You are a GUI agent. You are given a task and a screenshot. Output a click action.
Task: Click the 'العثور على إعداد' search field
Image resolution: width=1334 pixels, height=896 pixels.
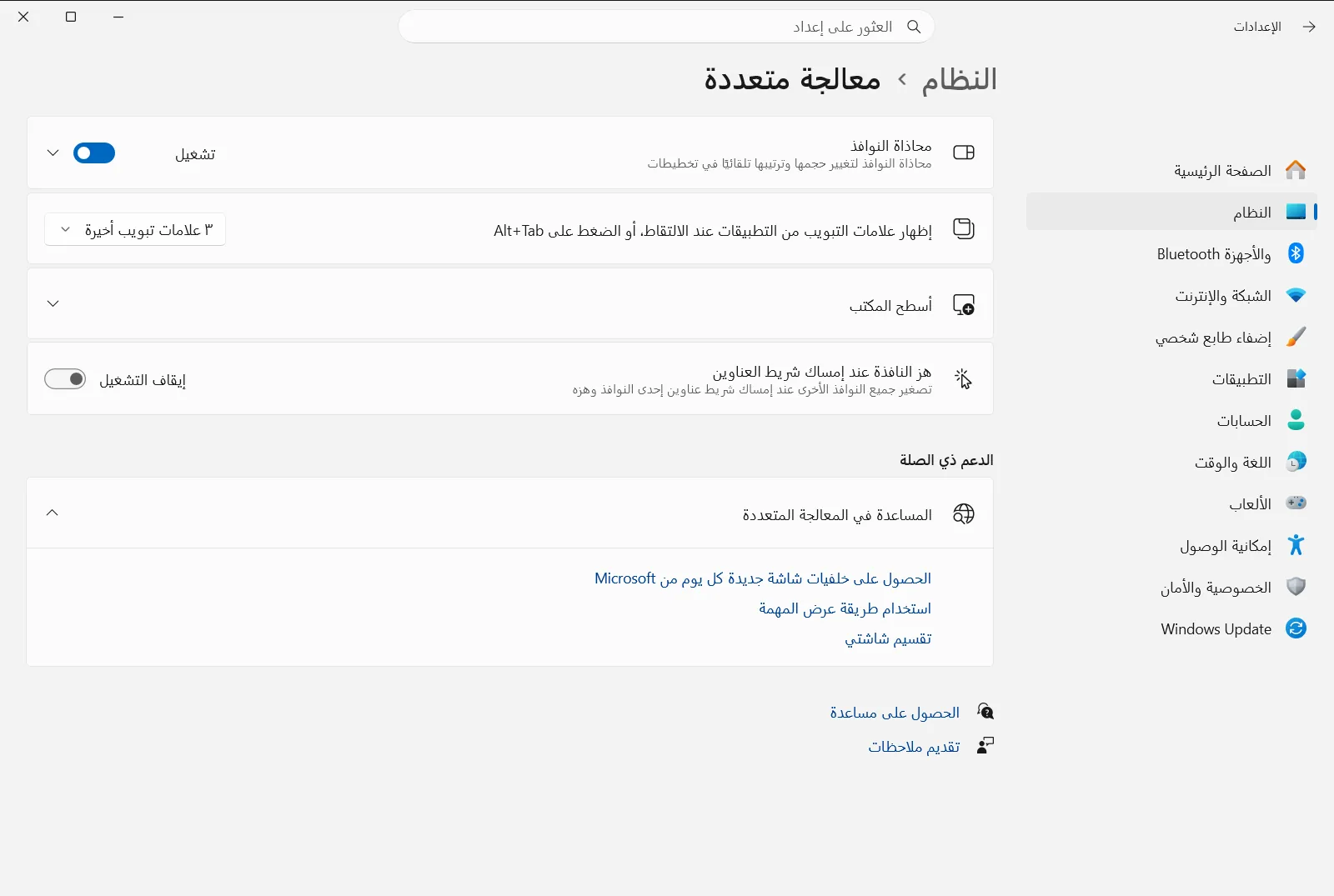click(666, 27)
